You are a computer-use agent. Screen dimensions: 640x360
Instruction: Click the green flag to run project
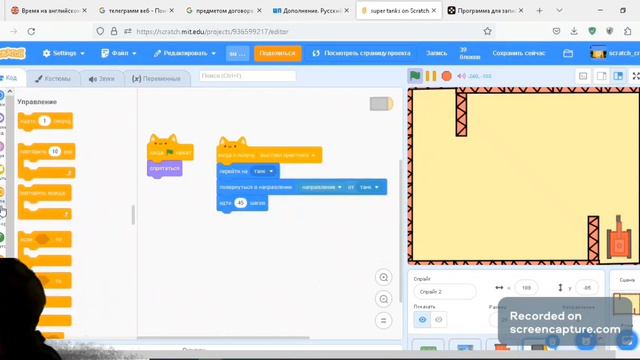tap(415, 76)
